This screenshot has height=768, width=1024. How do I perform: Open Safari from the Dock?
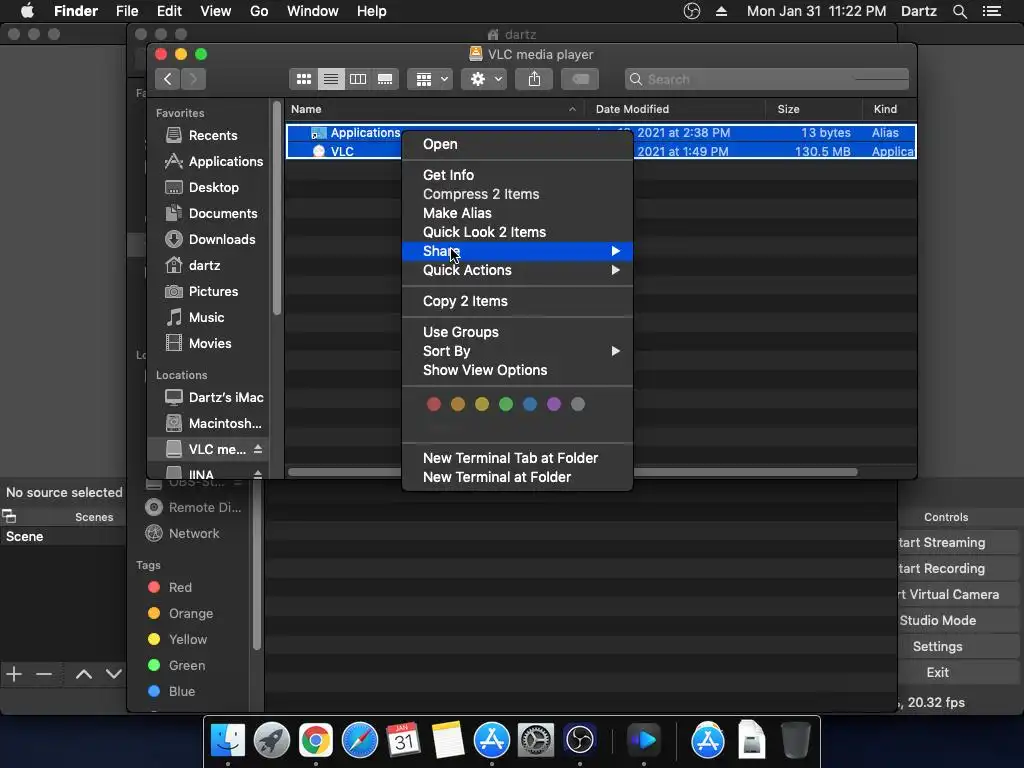click(x=359, y=741)
